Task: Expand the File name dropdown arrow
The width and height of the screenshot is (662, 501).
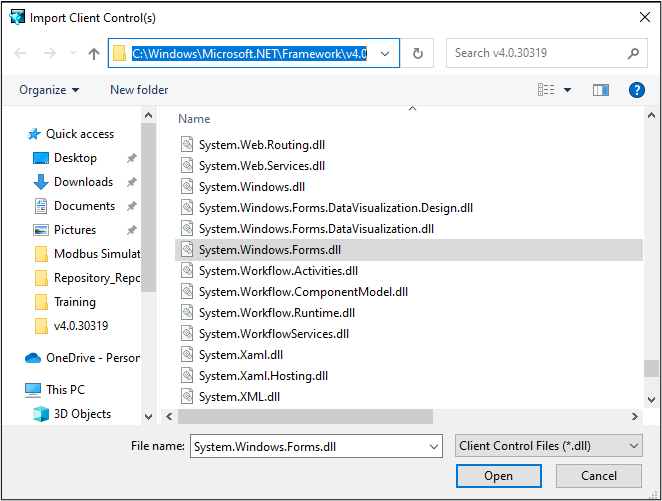Action: (434, 447)
